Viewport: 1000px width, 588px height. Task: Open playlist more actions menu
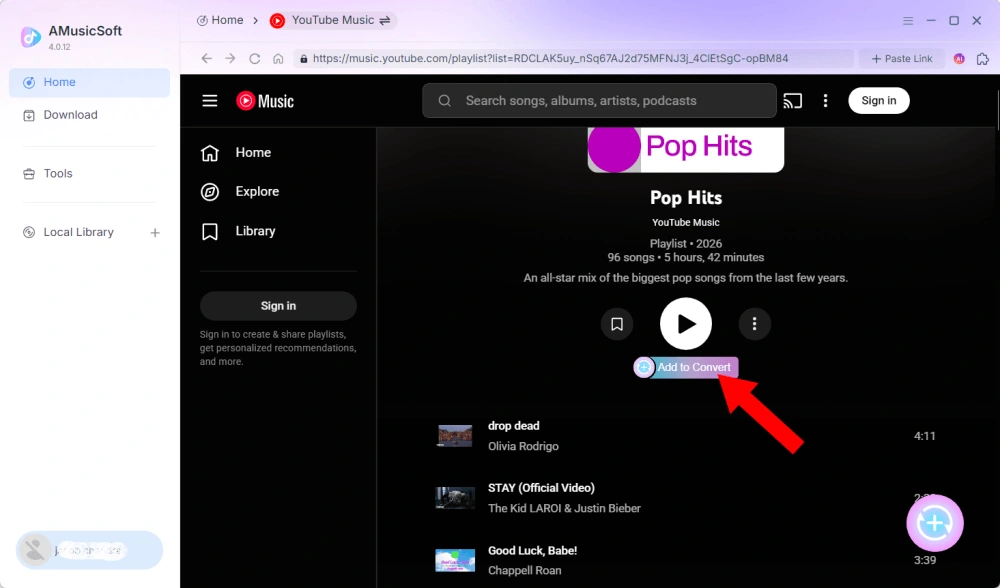tap(754, 324)
